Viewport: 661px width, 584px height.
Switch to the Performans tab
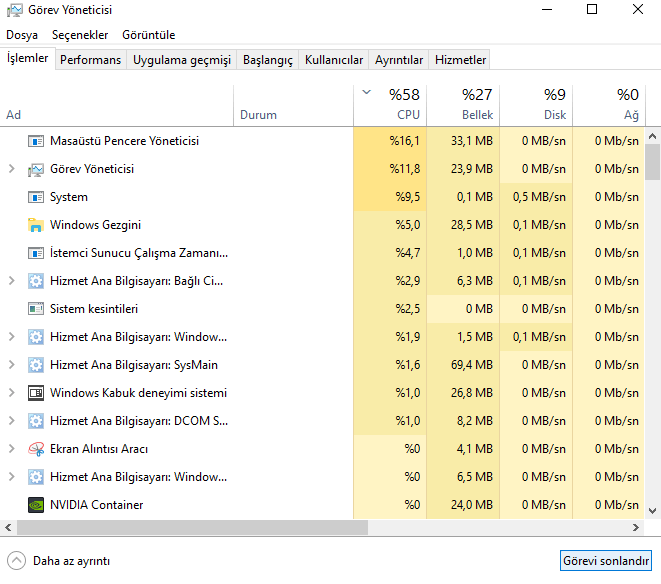(x=90, y=60)
